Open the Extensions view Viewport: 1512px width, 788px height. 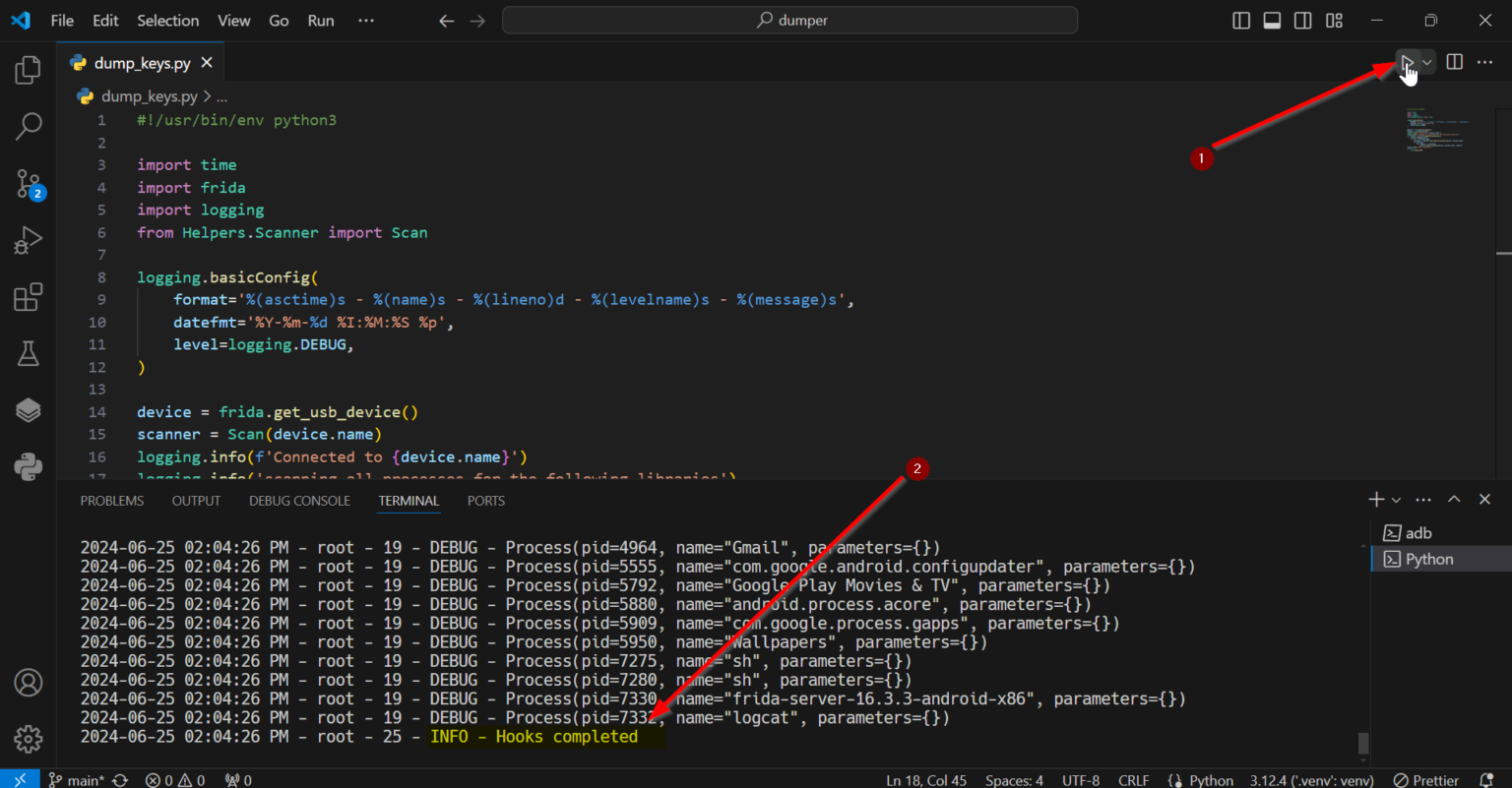[27, 296]
